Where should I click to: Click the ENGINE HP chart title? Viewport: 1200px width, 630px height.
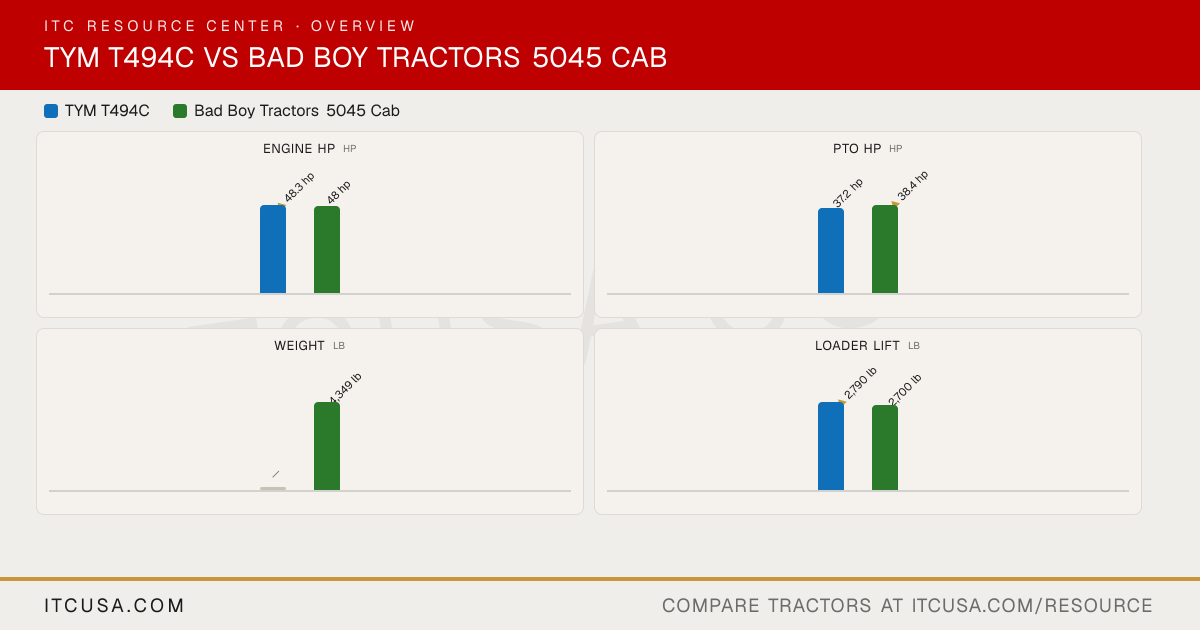coord(299,149)
